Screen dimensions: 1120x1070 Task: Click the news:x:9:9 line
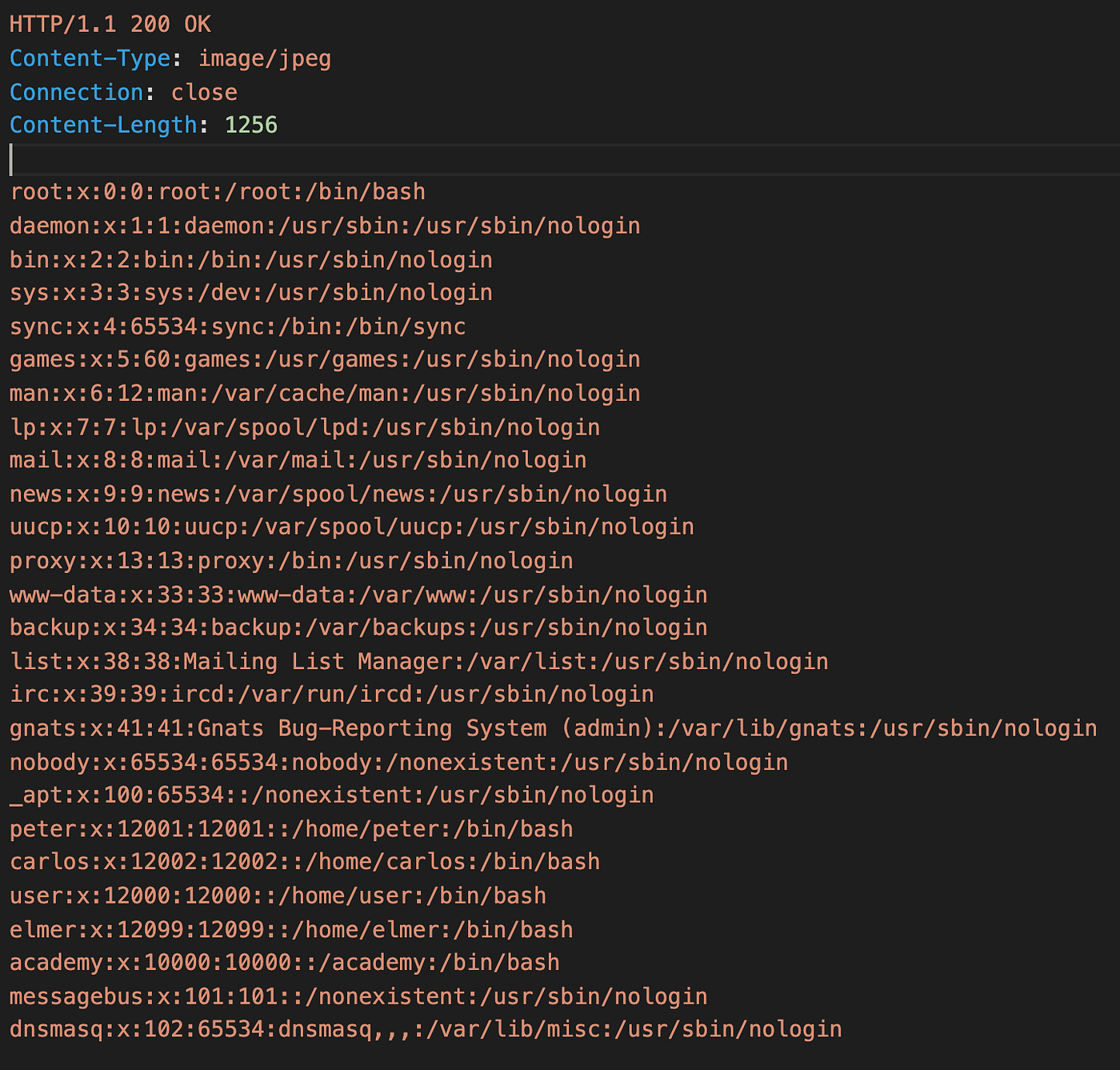pos(338,495)
